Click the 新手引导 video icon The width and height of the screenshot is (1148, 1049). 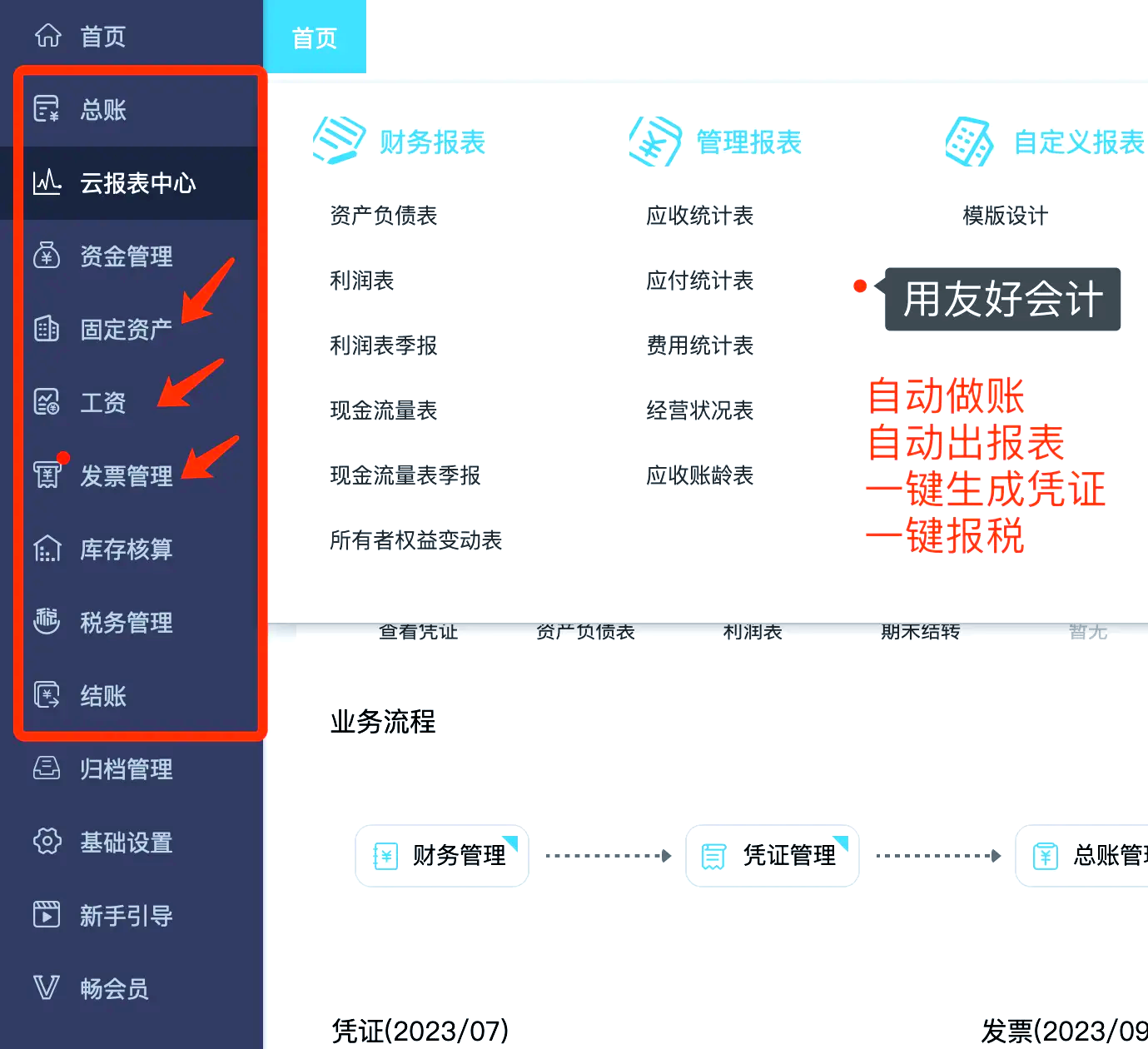click(x=47, y=914)
